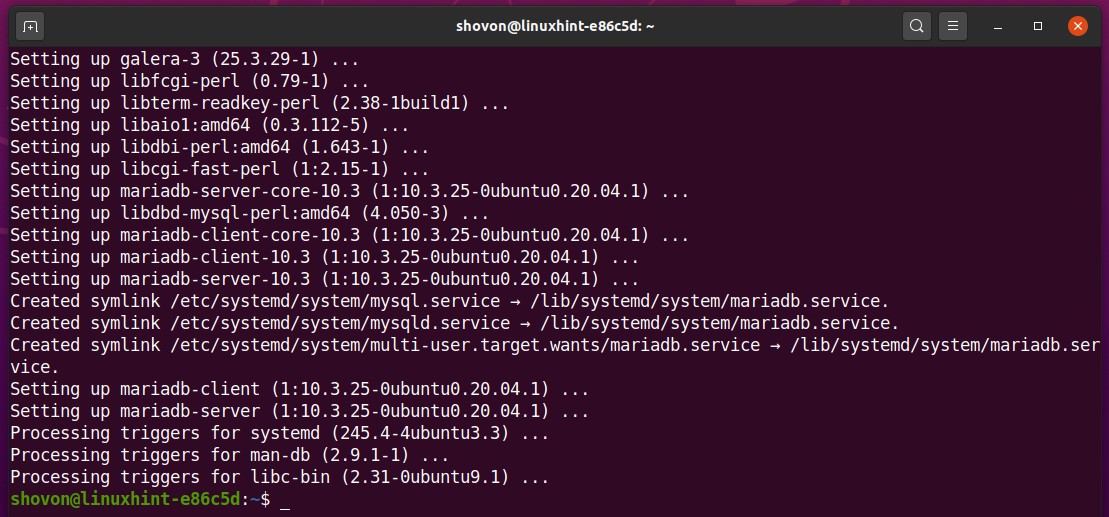Viewport: 1109px width, 517px height.
Task: Close the terminal window
Action: 1077,24
